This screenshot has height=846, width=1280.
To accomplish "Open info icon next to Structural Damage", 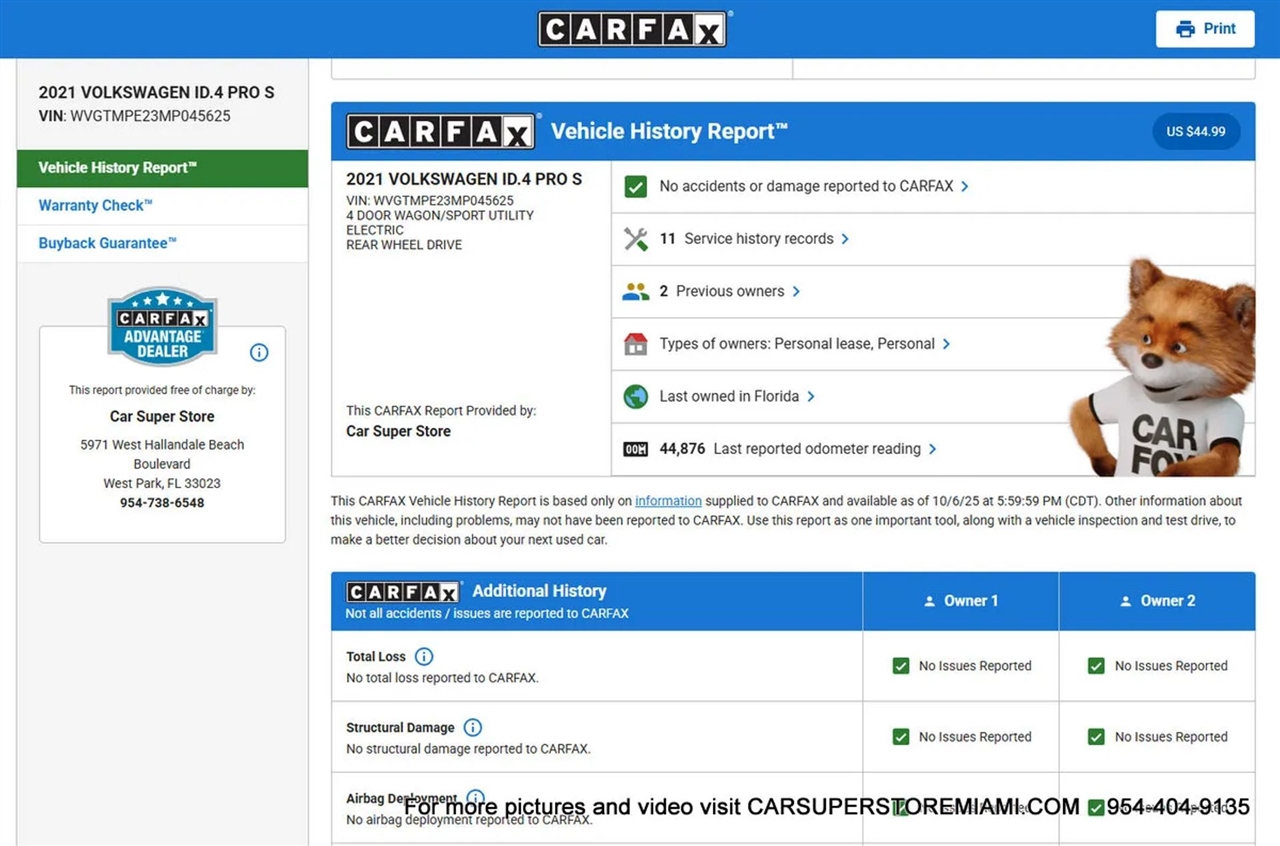I will coord(473,728).
